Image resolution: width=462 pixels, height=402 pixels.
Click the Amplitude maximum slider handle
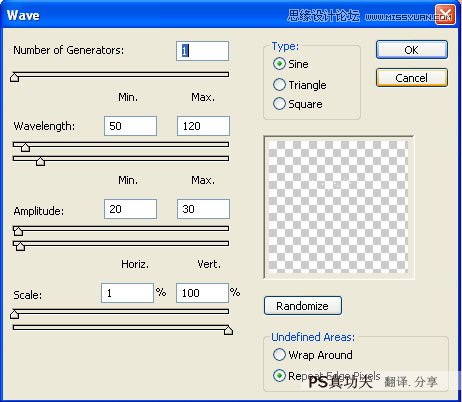pyautogui.click(x=20, y=246)
